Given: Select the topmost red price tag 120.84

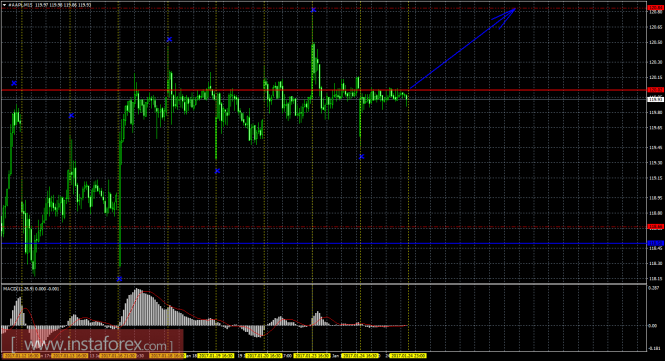Looking at the screenshot, I should coord(656,8).
